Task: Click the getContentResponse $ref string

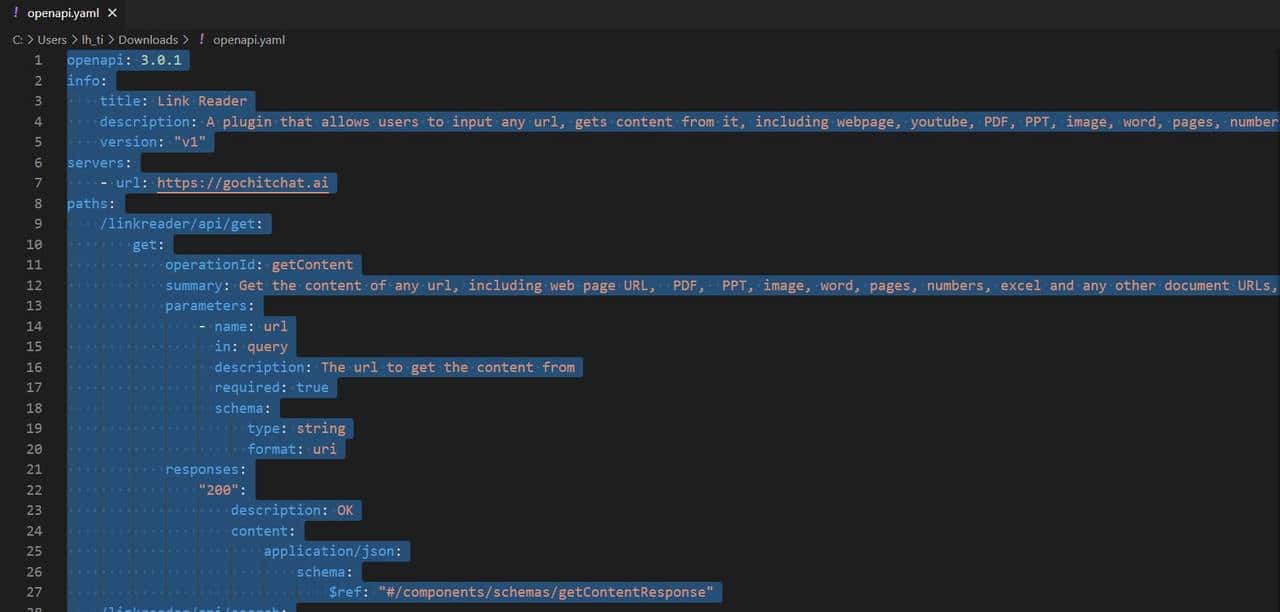Action: [x=545, y=593]
